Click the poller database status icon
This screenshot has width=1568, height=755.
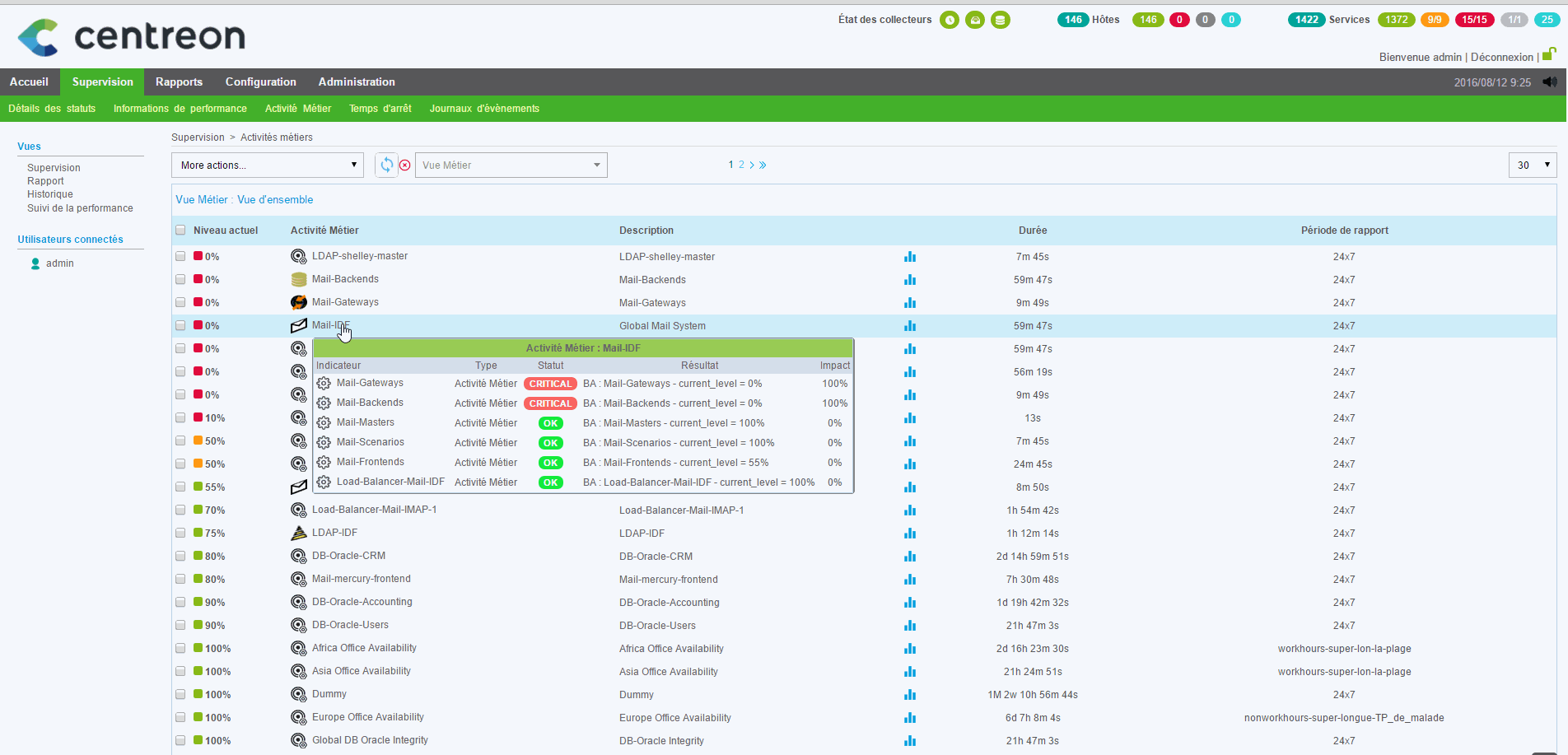(x=1001, y=20)
